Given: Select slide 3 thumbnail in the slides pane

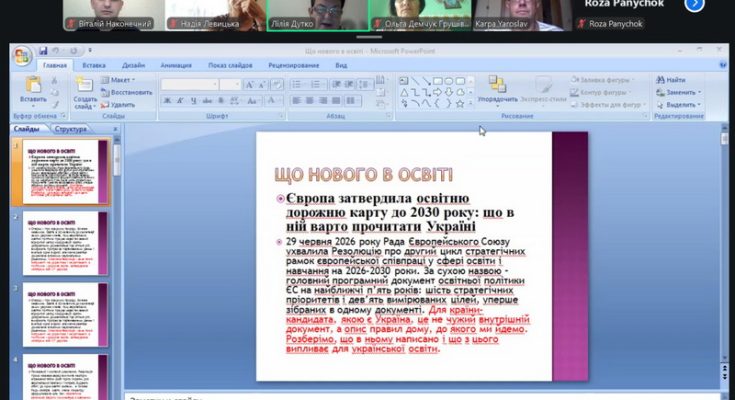Looking at the screenshot, I should pos(65,315).
